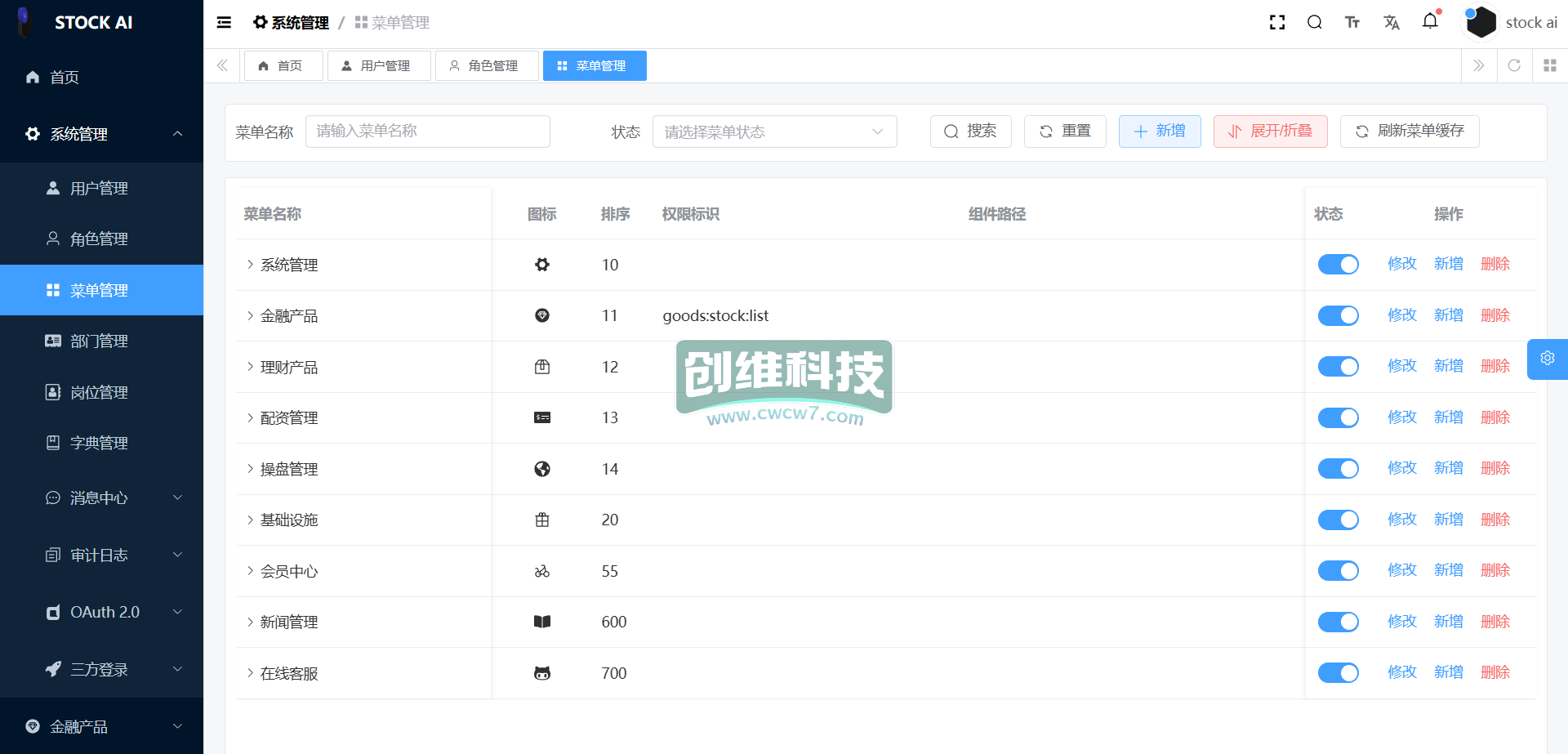Disable the 金融产品 menu status switch

click(1338, 315)
